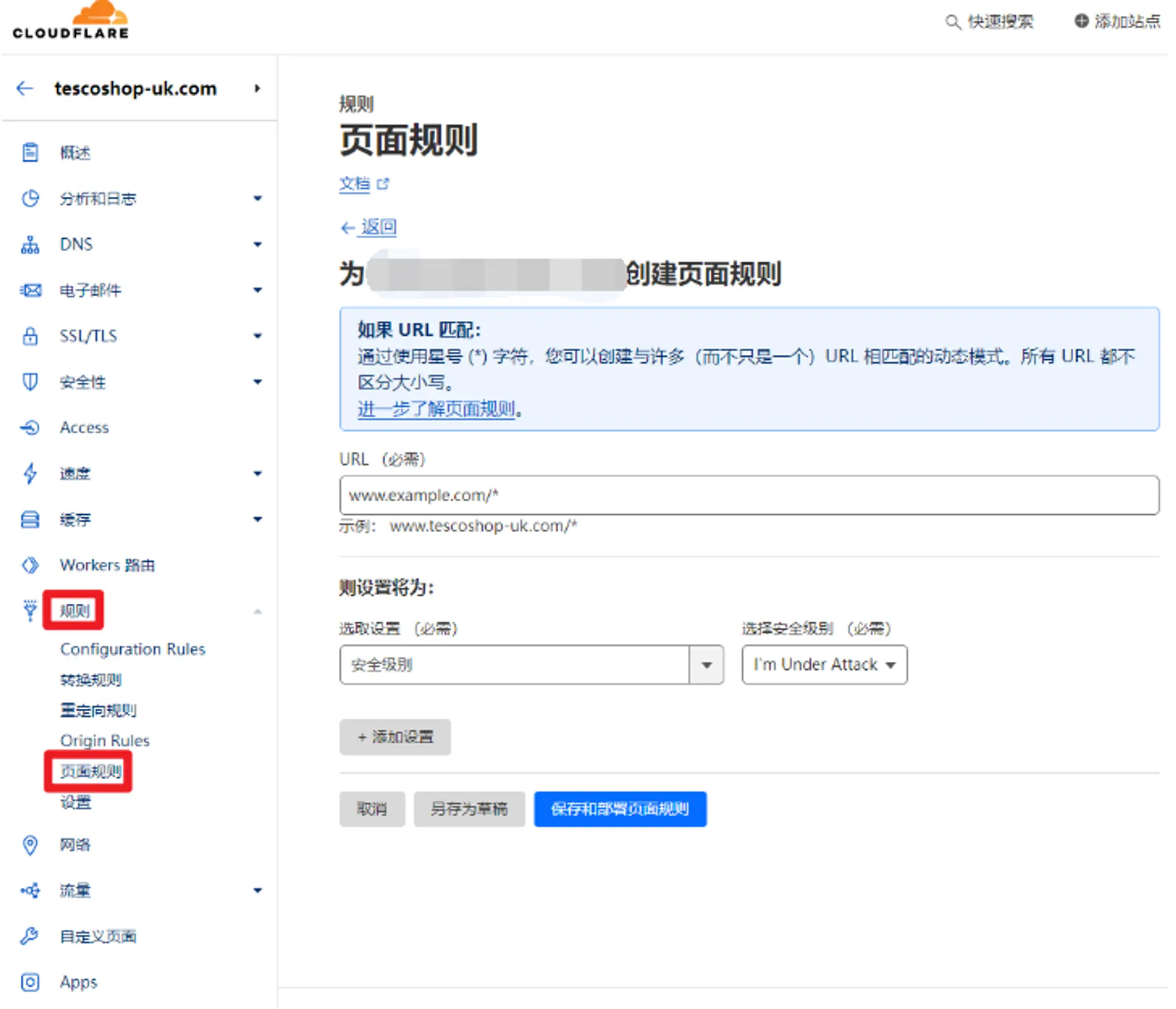Click the SSL/TLS lock icon

pos(30,336)
